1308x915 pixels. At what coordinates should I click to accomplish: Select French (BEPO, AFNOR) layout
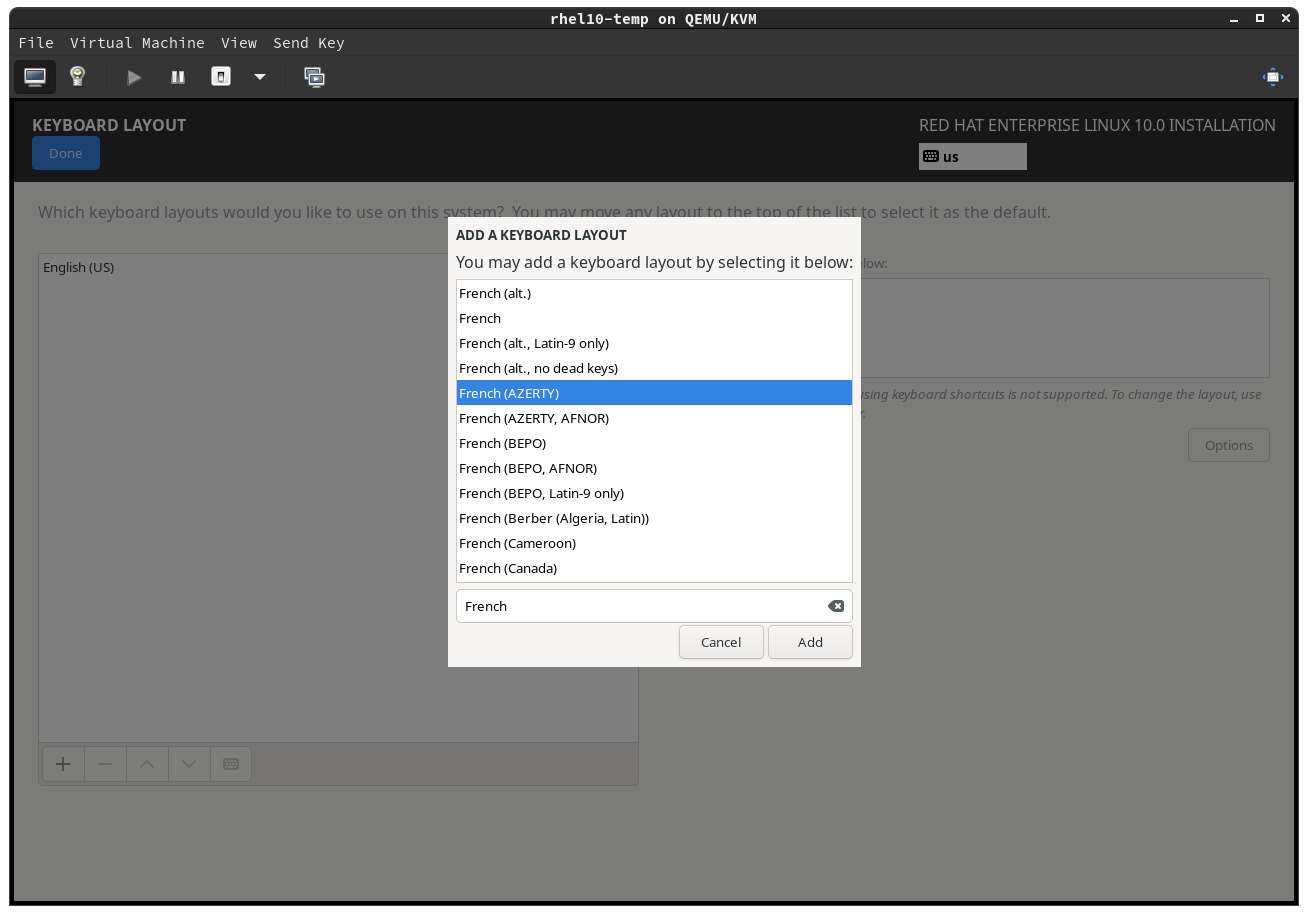click(654, 468)
